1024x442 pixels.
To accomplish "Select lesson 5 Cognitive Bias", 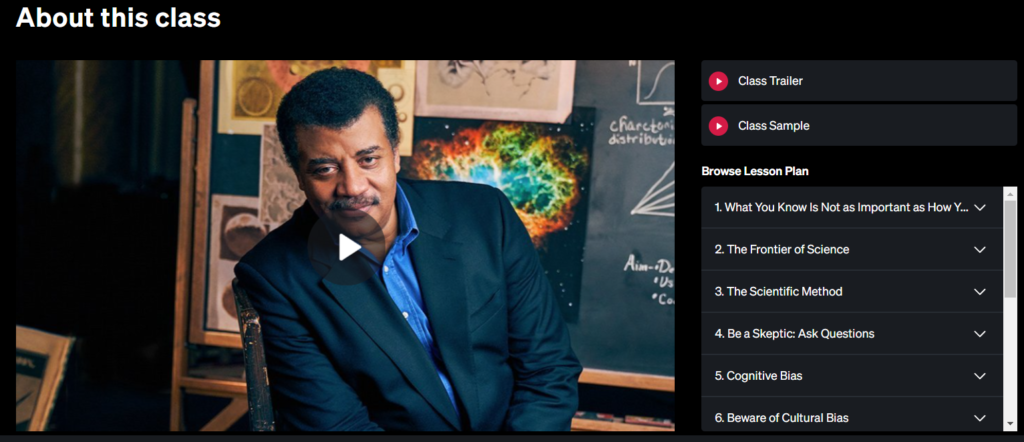I will click(758, 375).
